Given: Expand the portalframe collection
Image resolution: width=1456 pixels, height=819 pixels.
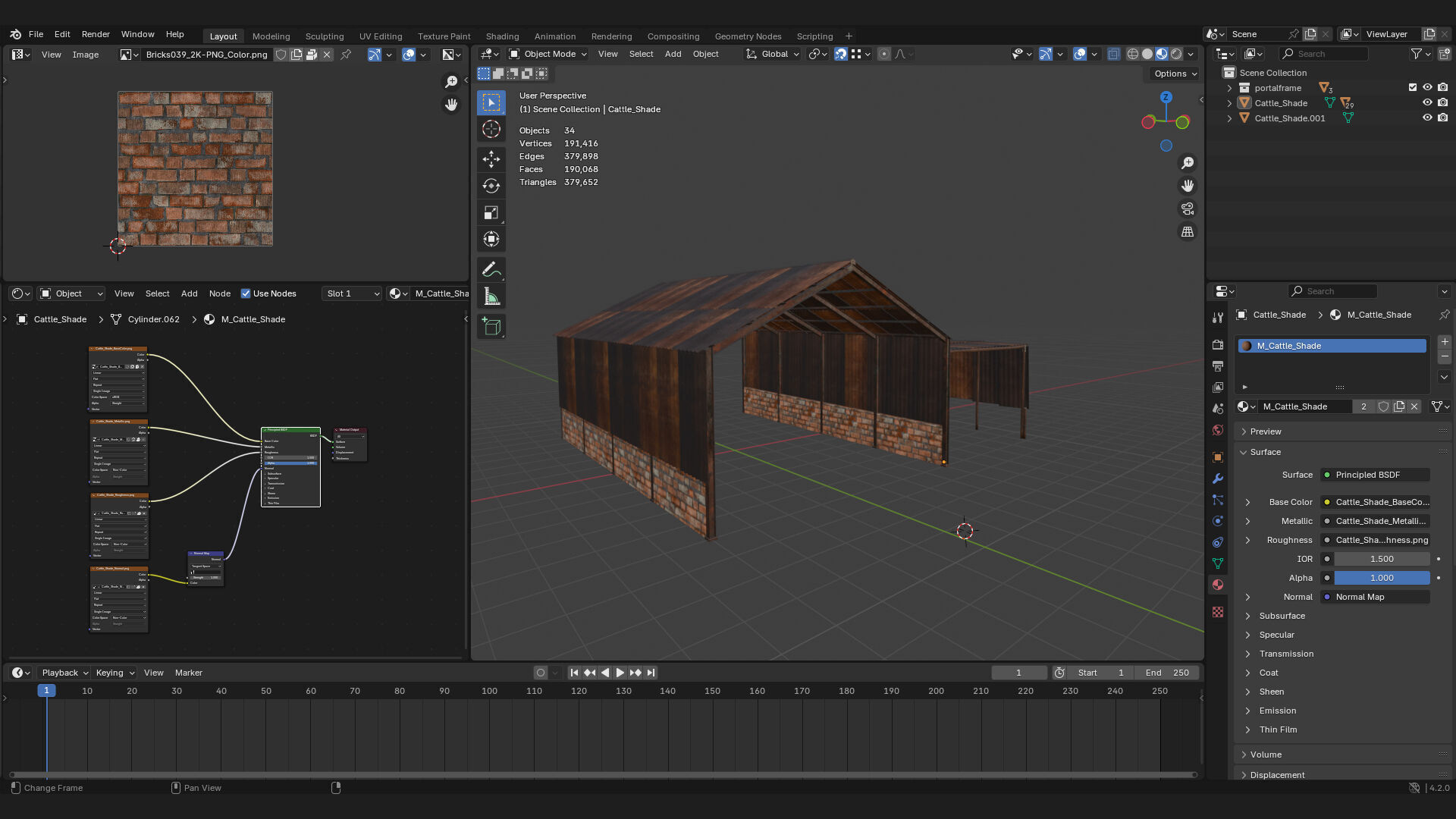Looking at the screenshot, I should click(1229, 88).
